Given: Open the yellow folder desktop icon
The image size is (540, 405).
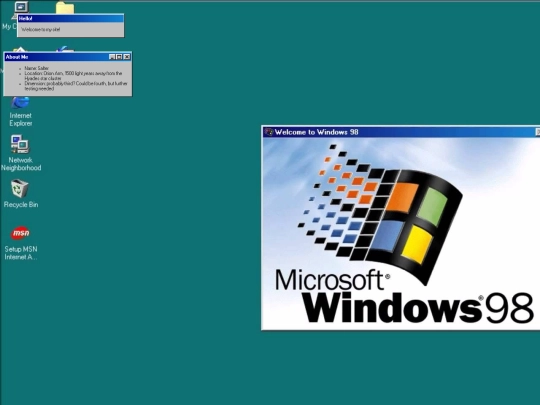Looking at the screenshot, I should click(x=65, y=8).
